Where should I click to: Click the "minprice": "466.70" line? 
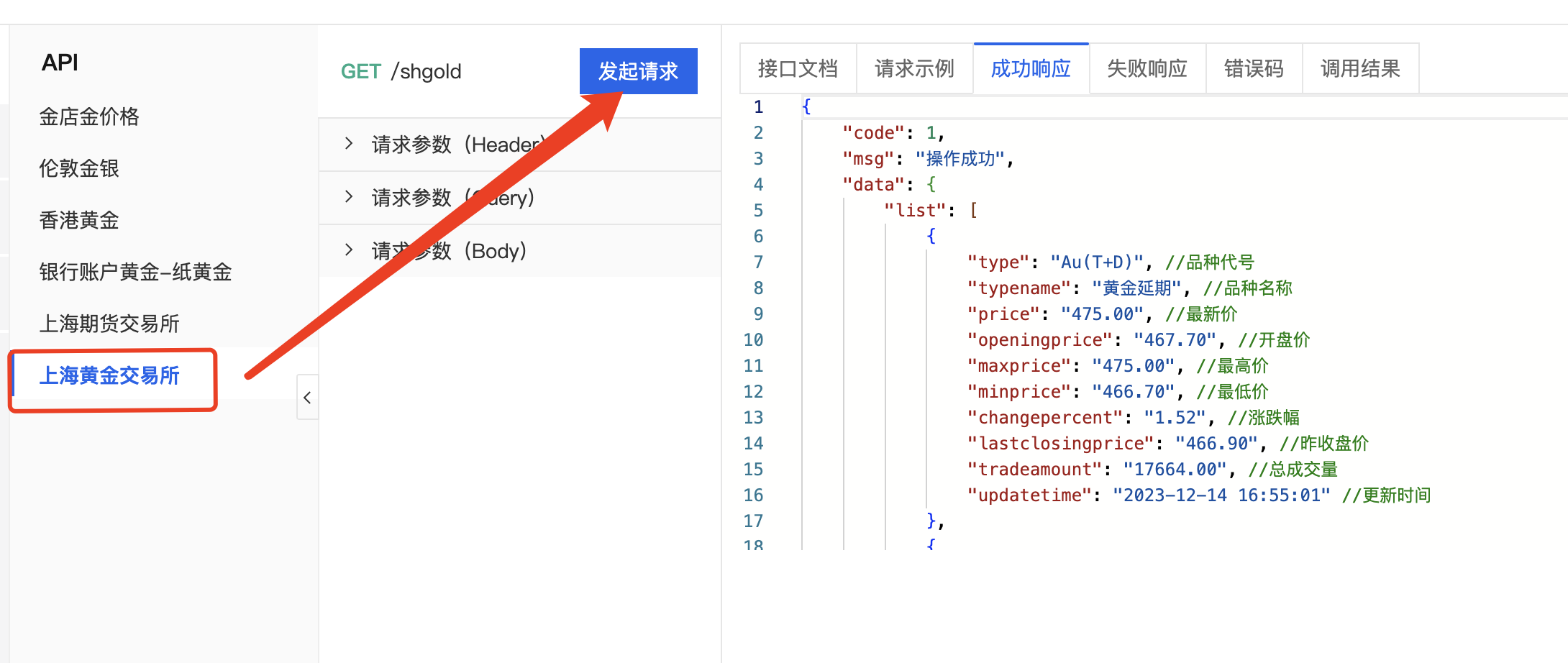[x=1118, y=392]
